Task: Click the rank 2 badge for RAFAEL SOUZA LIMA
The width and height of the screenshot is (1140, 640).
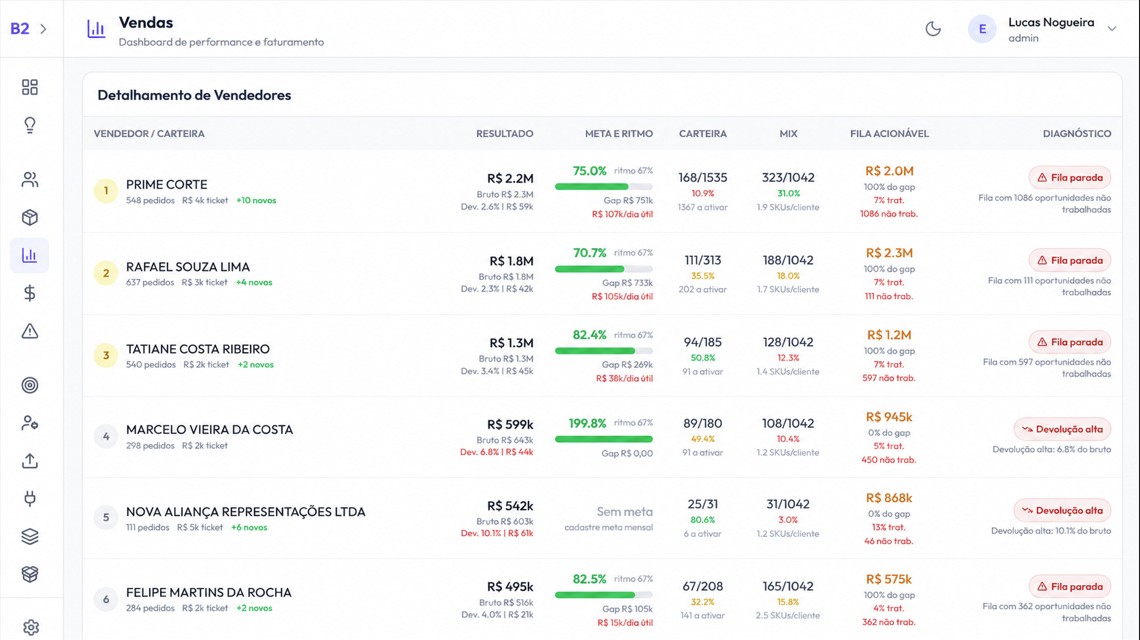Action: [x=105, y=273]
